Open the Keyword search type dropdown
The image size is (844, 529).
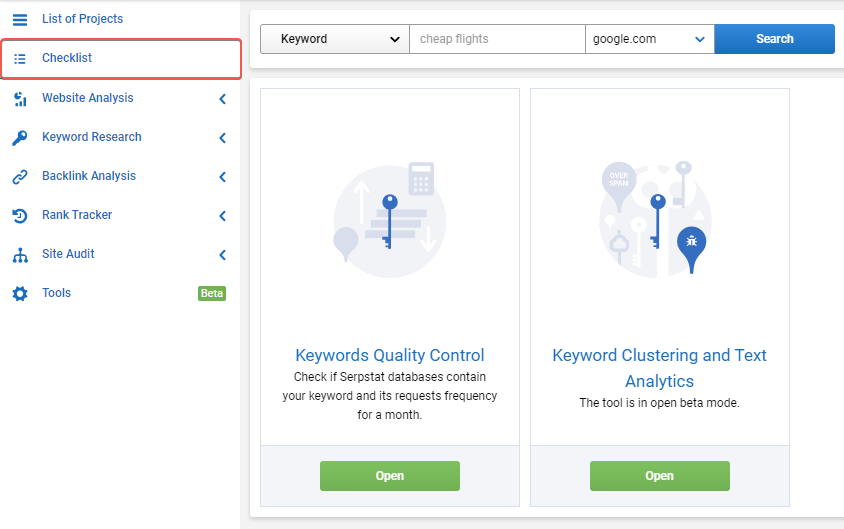tap(335, 39)
